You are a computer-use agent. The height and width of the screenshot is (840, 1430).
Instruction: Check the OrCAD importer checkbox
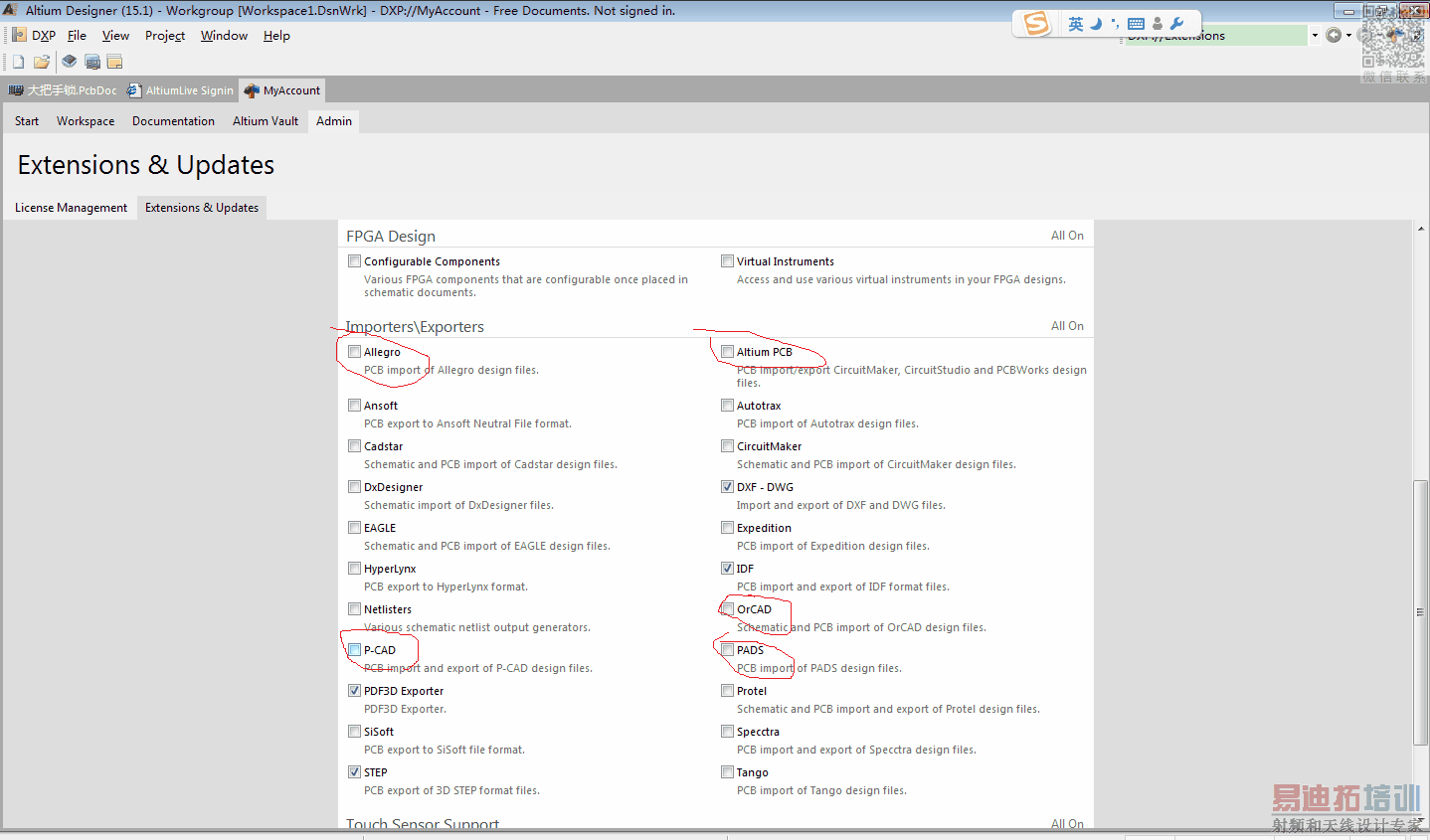[x=727, y=609]
